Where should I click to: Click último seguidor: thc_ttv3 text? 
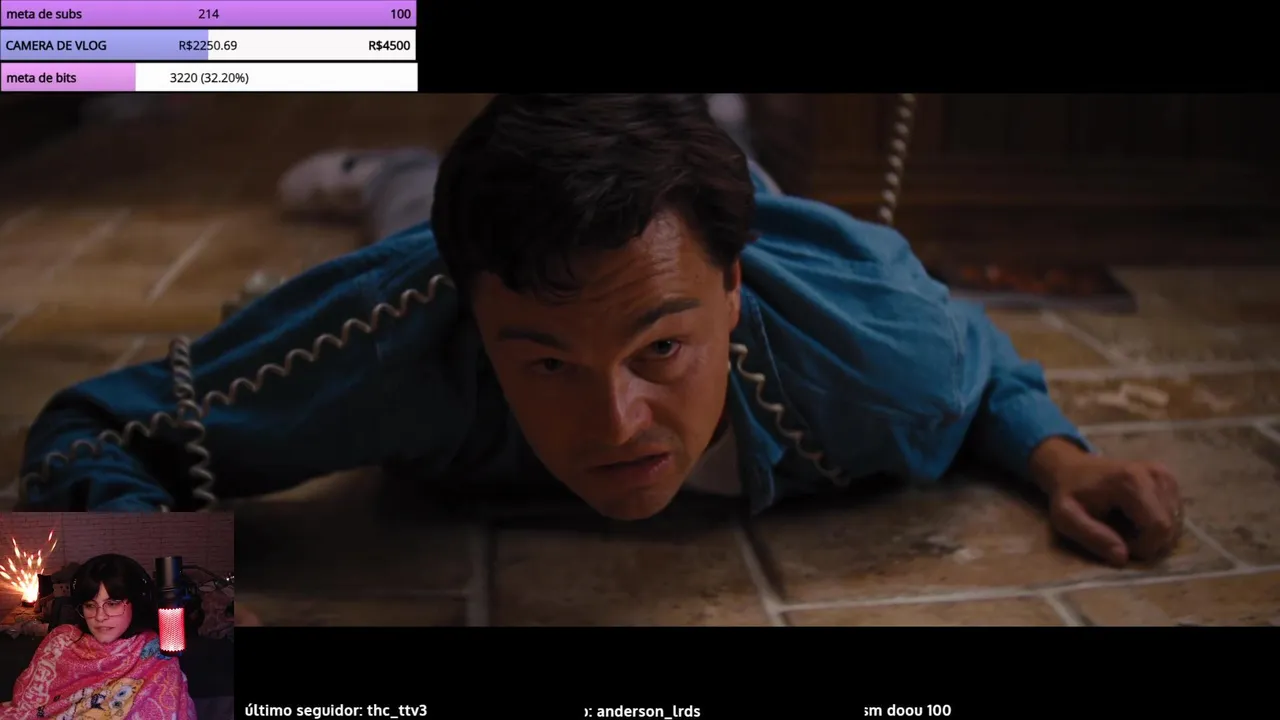[336, 710]
